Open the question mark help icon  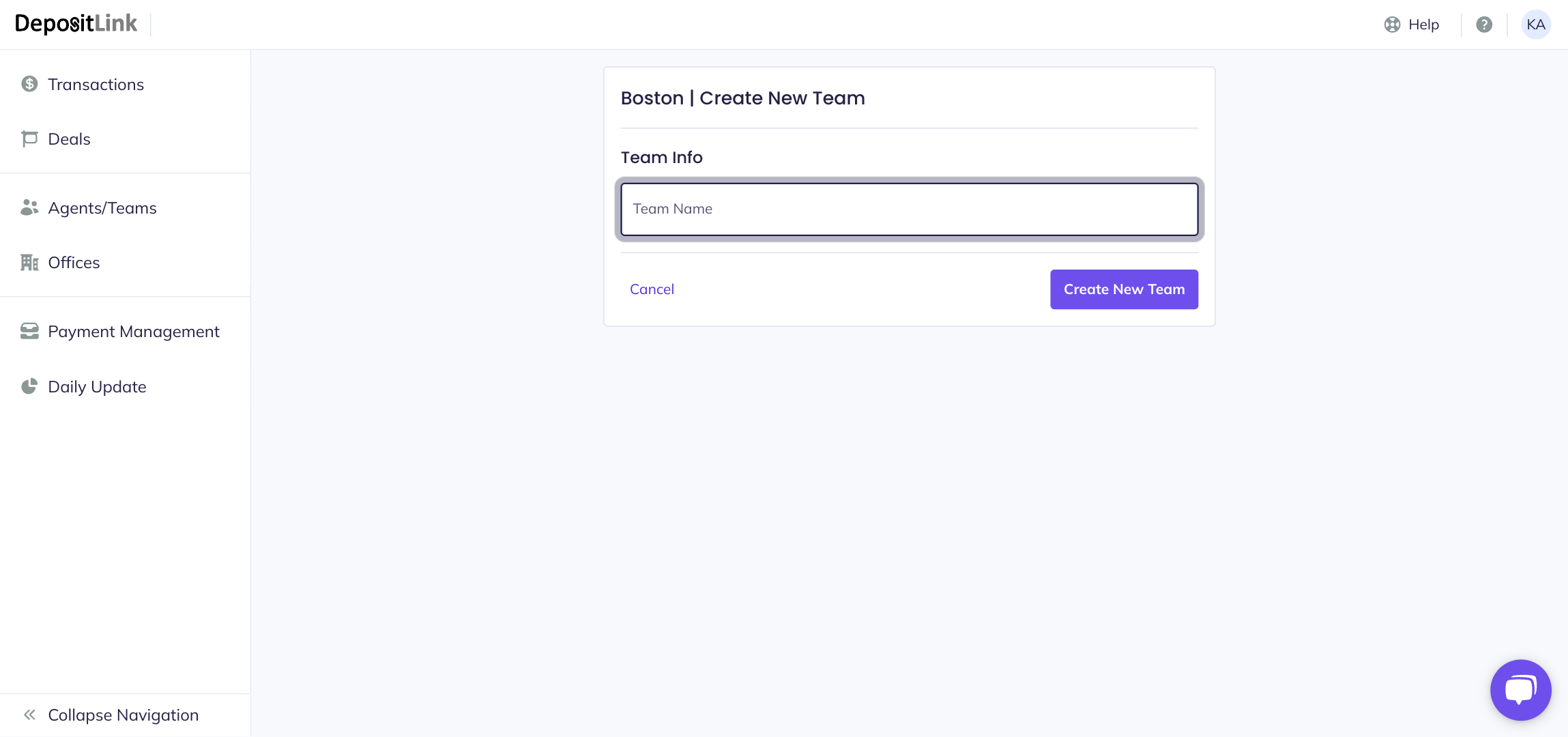(1484, 25)
